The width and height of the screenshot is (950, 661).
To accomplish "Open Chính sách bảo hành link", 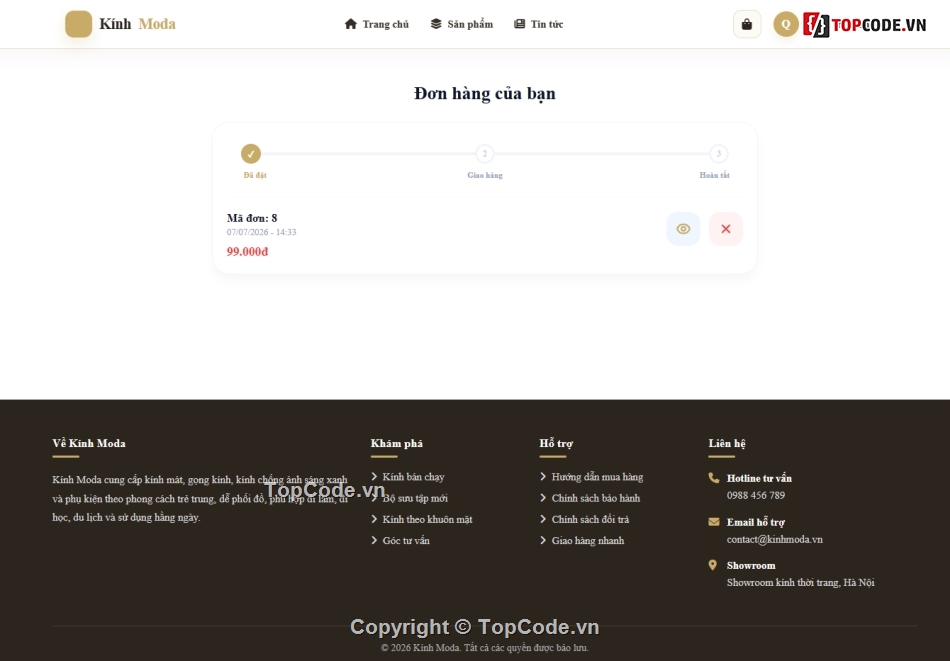I will point(596,498).
